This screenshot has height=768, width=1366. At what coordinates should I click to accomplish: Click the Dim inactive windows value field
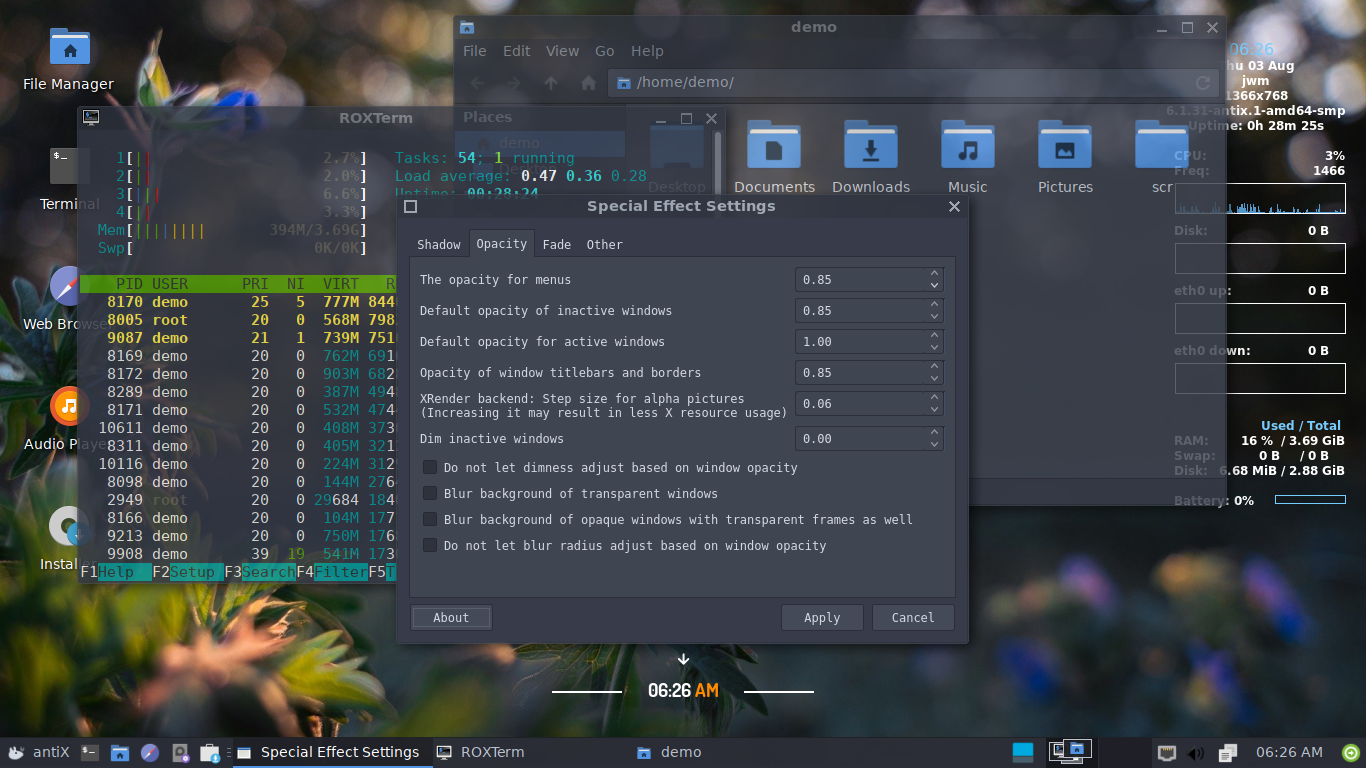pyautogui.click(x=861, y=439)
